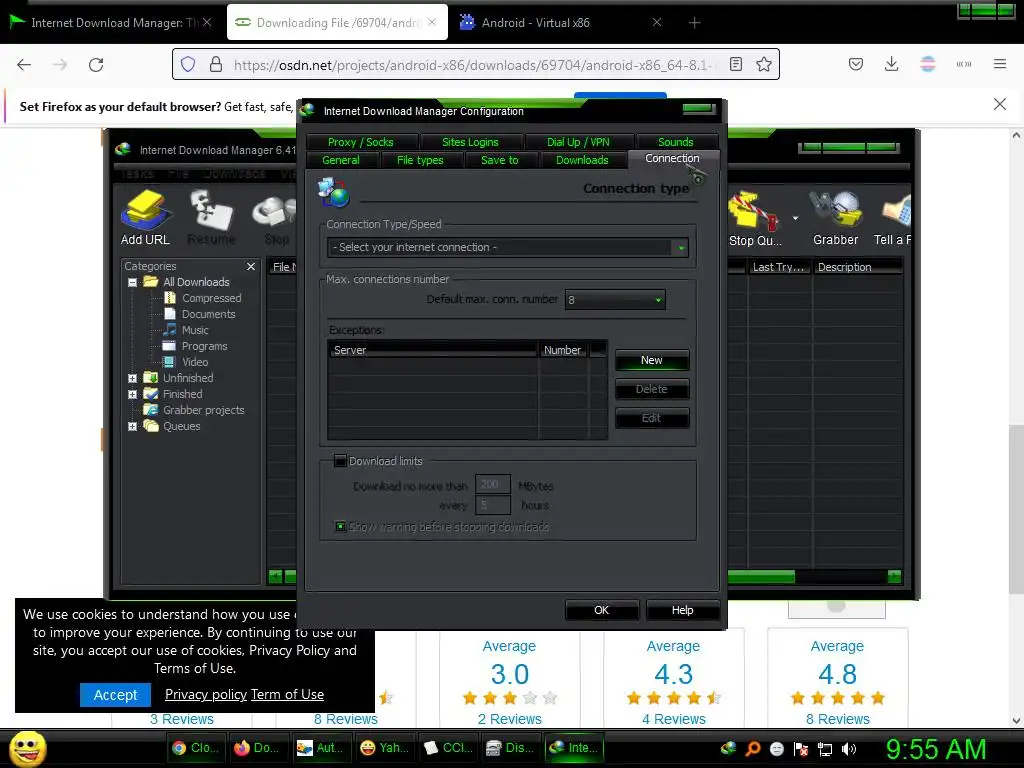Viewport: 1024px width, 768px height.
Task: Dismiss the Firefox default browser notification
Action: click(999, 104)
